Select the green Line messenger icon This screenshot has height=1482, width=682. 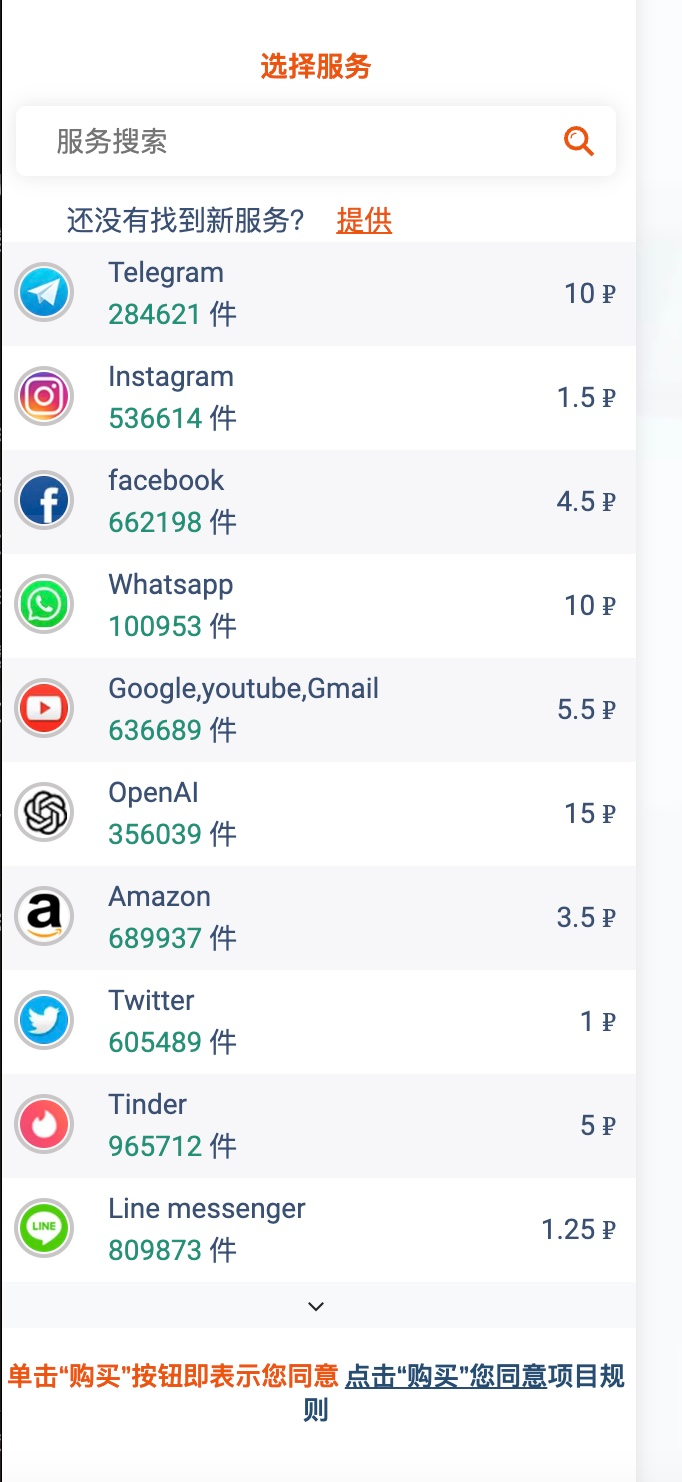click(44, 1229)
